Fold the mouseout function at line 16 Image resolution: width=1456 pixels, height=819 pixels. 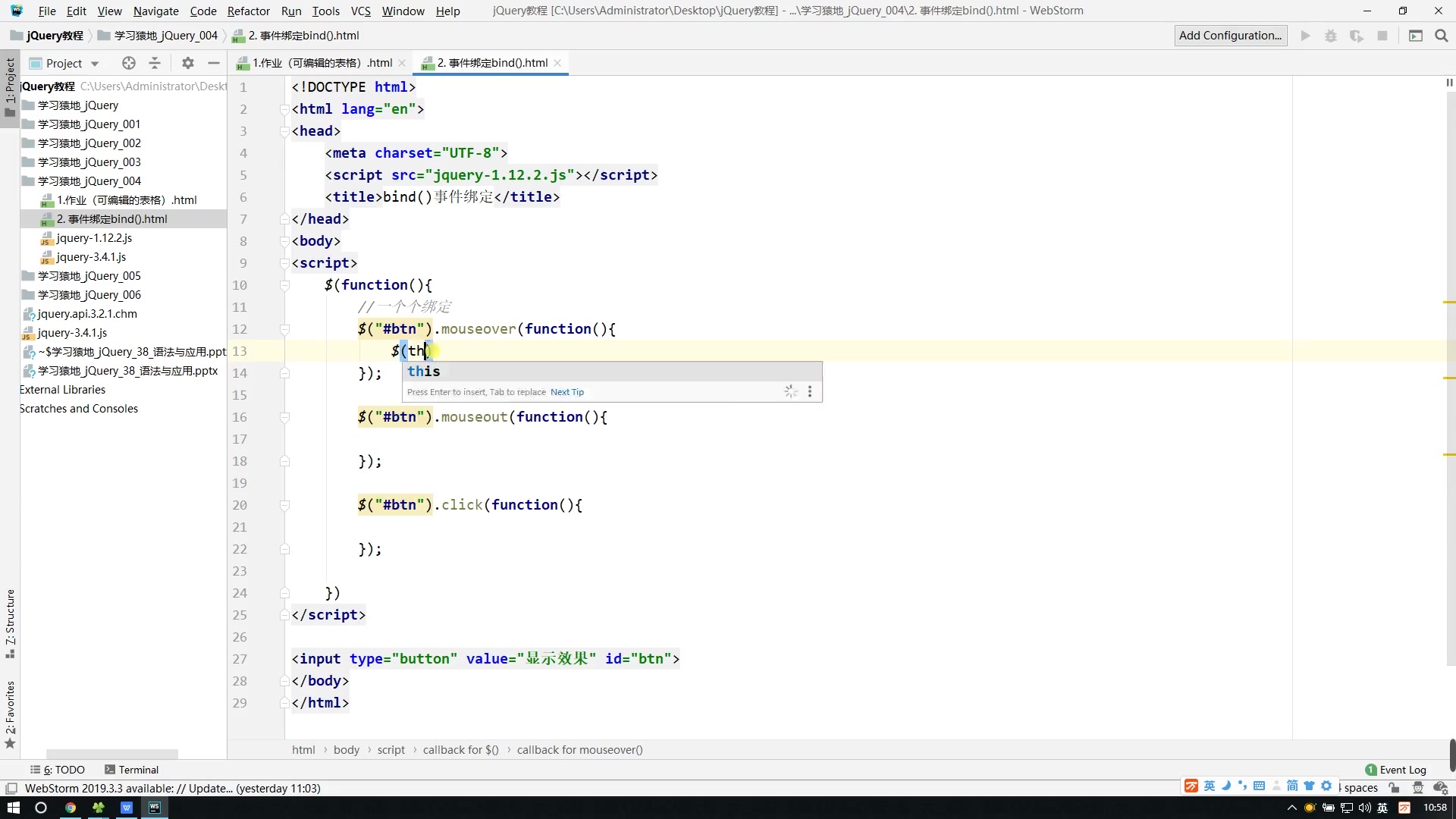(285, 417)
